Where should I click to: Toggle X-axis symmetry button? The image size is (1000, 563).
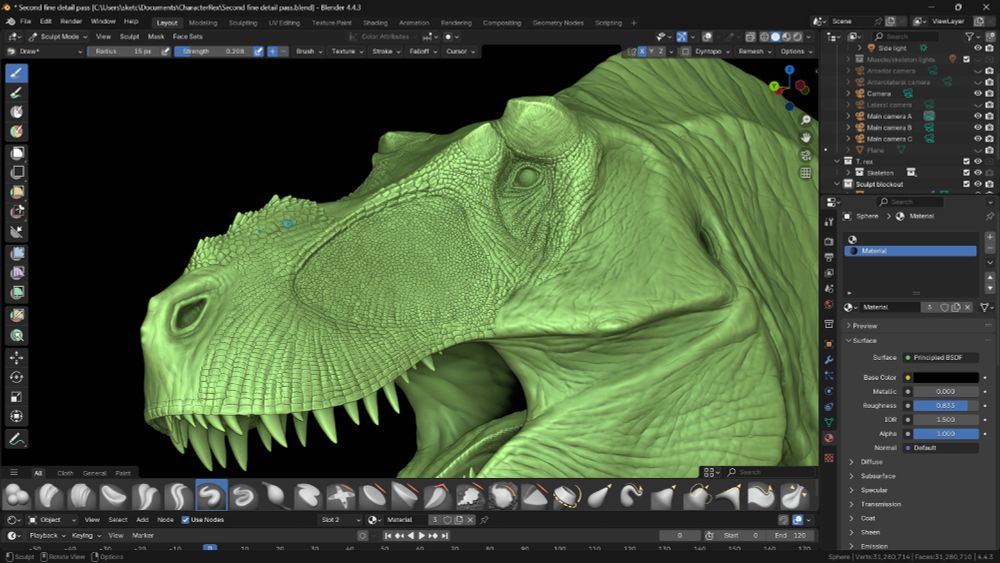click(x=642, y=51)
